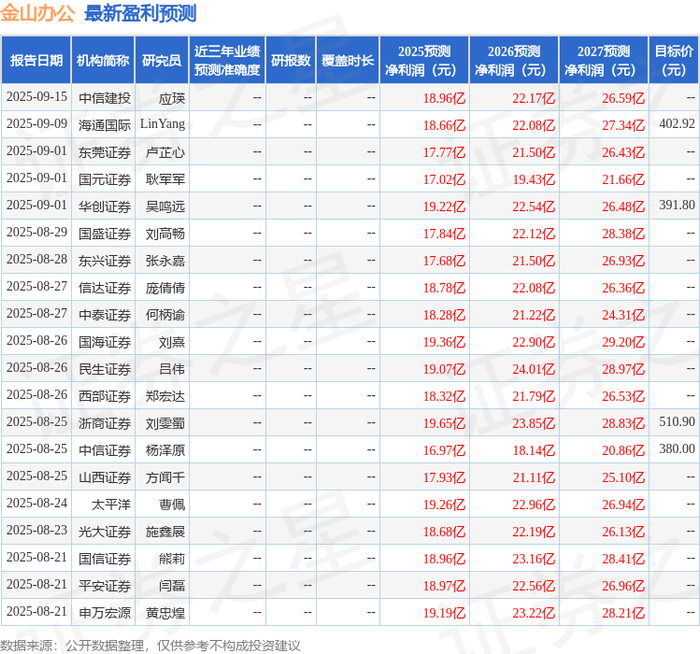Click the 目标价 column header

coord(674,60)
